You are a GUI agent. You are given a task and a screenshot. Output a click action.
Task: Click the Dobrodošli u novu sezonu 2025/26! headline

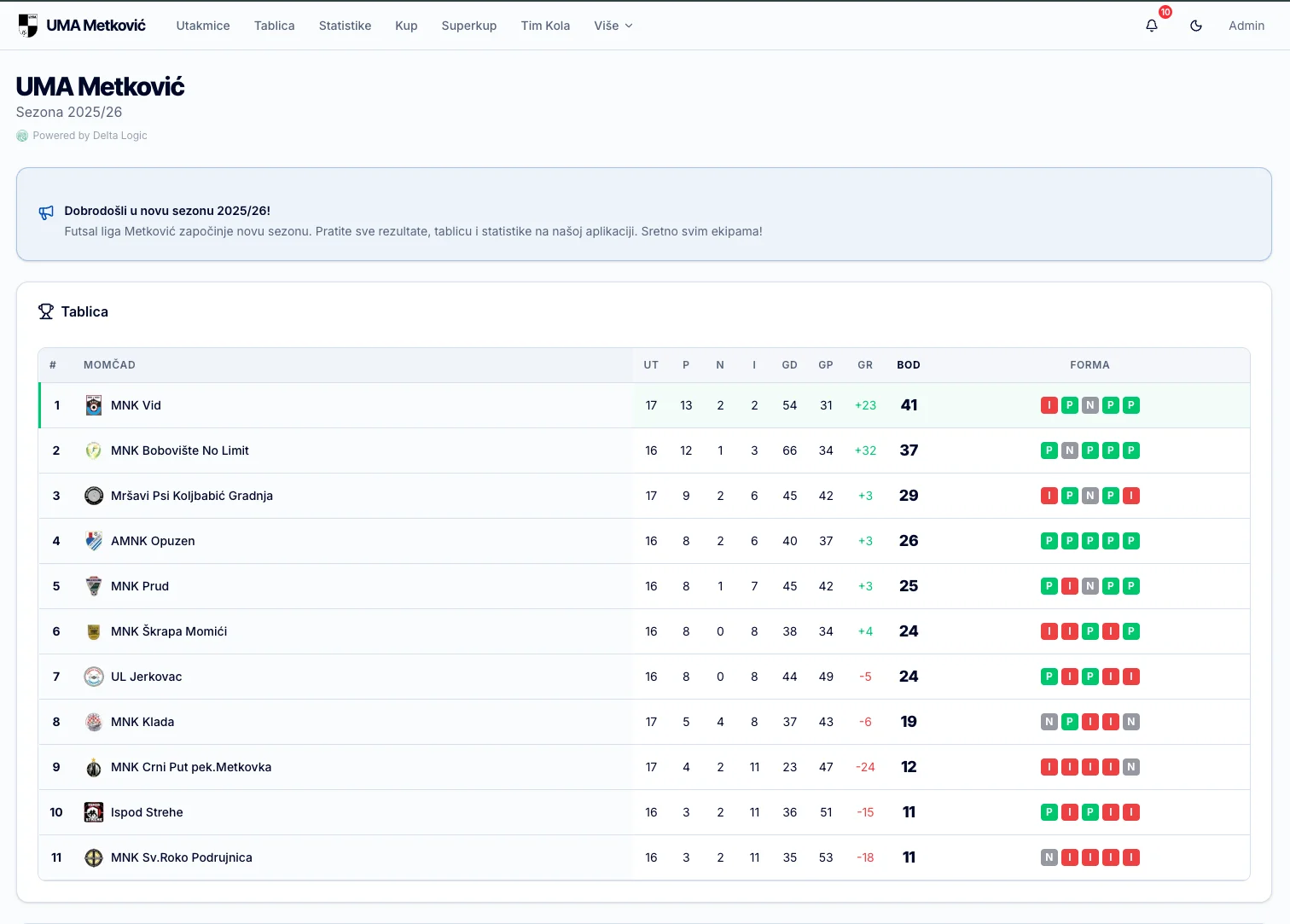click(x=167, y=211)
